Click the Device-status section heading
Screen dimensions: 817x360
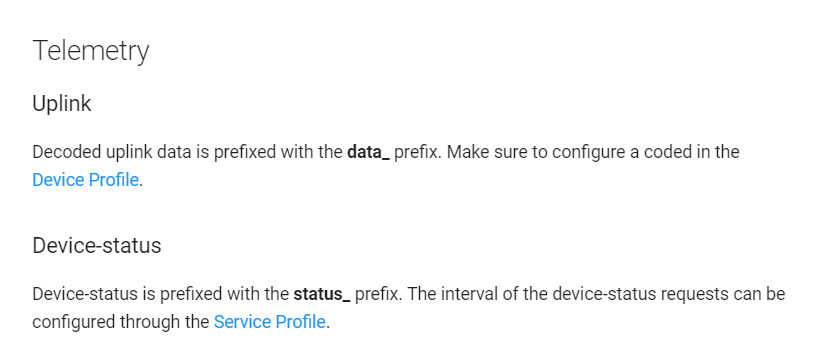tap(97, 245)
